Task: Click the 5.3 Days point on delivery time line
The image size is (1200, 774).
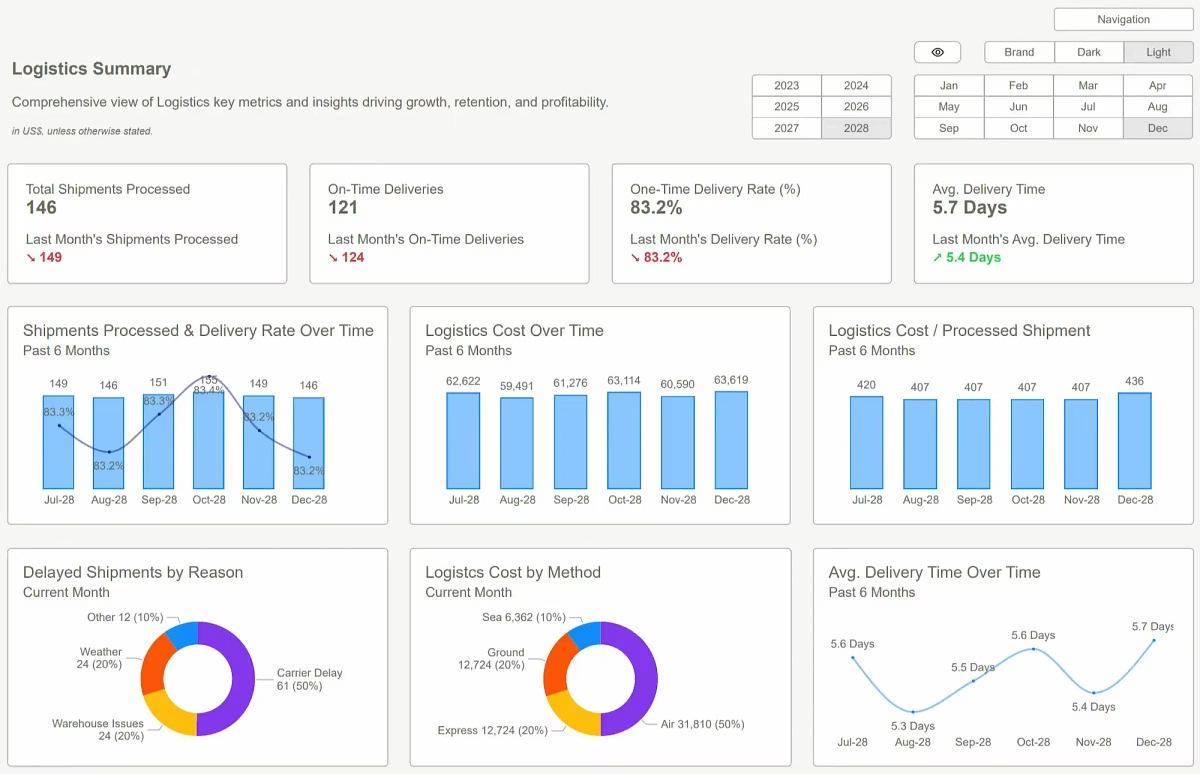Action: point(913,711)
